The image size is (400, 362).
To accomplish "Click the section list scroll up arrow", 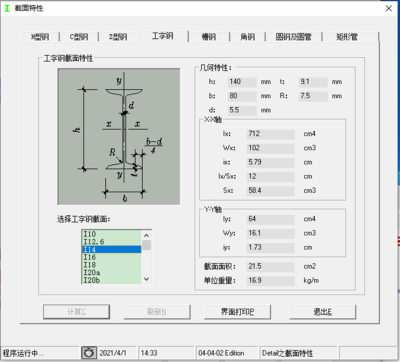I will (x=146, y=235).
